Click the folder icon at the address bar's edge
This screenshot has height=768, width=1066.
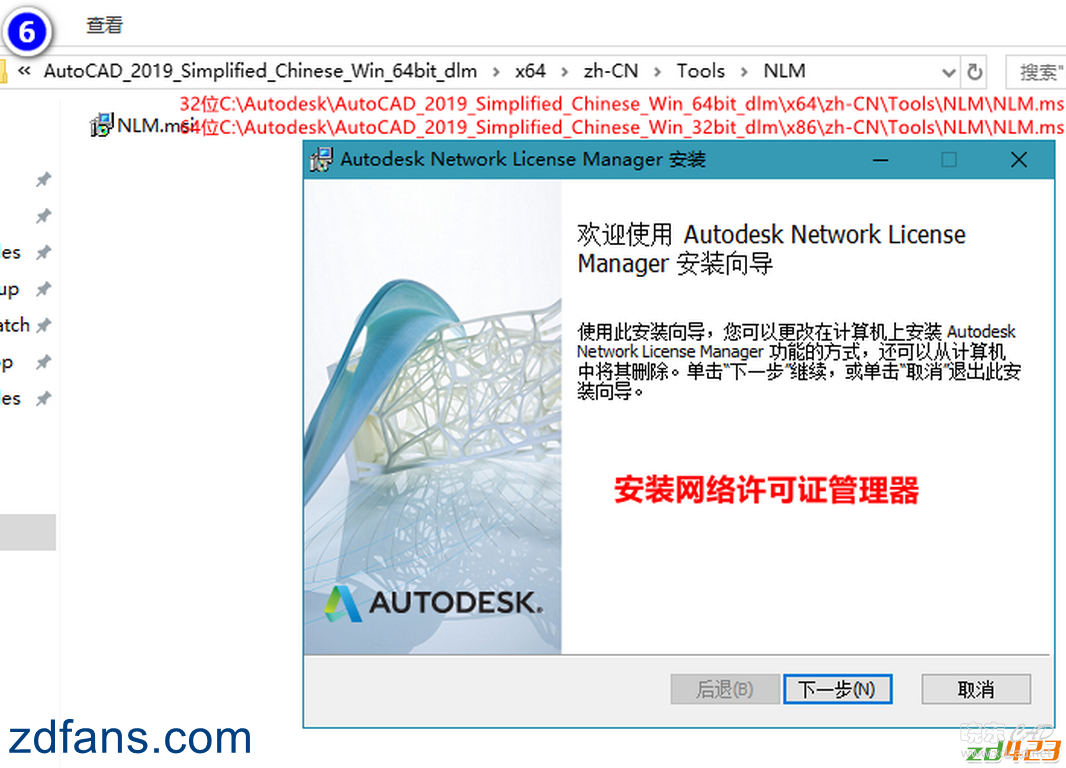(x=3, y=71)
